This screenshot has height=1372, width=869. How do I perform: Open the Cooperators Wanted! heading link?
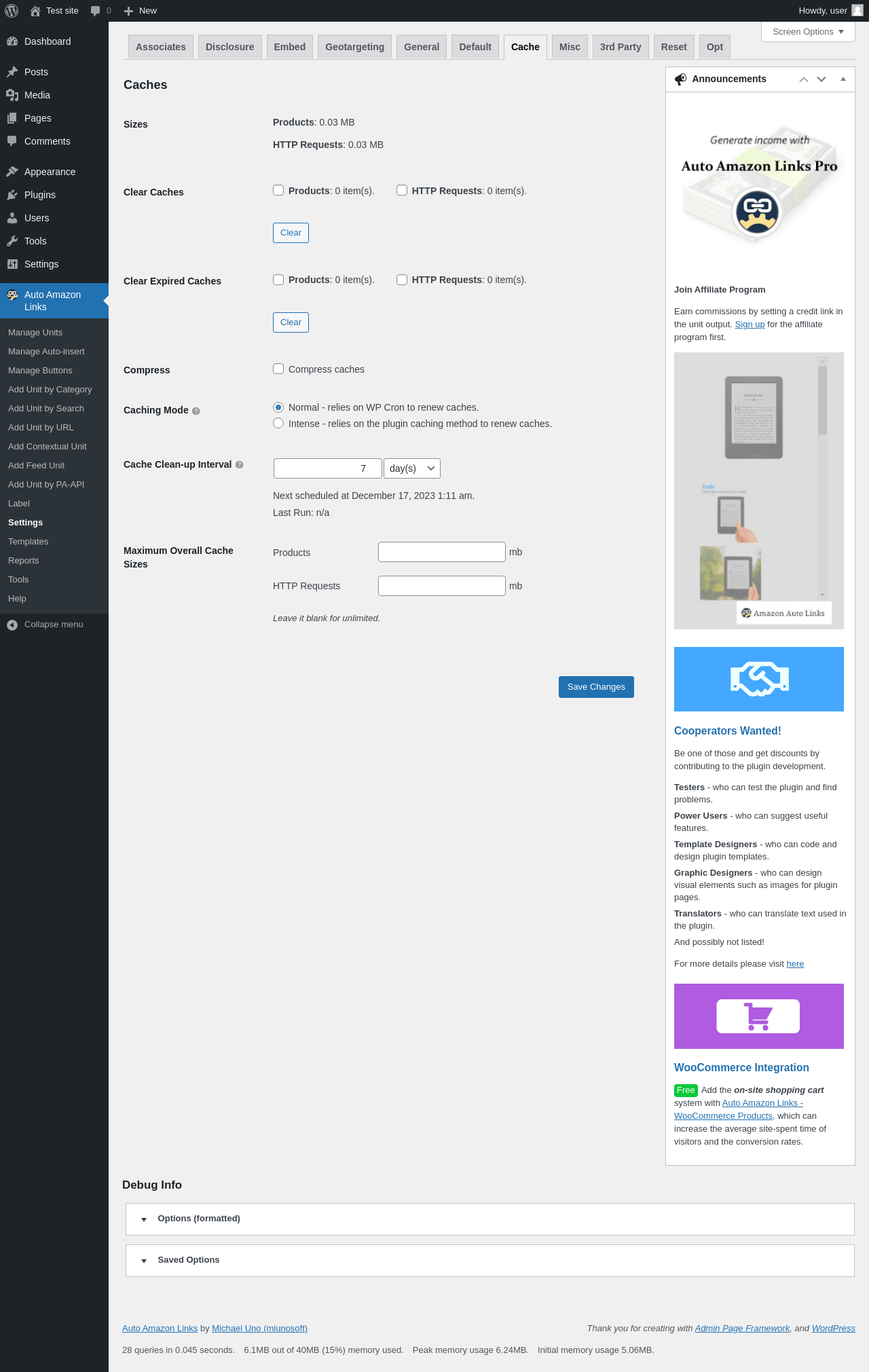727,731
